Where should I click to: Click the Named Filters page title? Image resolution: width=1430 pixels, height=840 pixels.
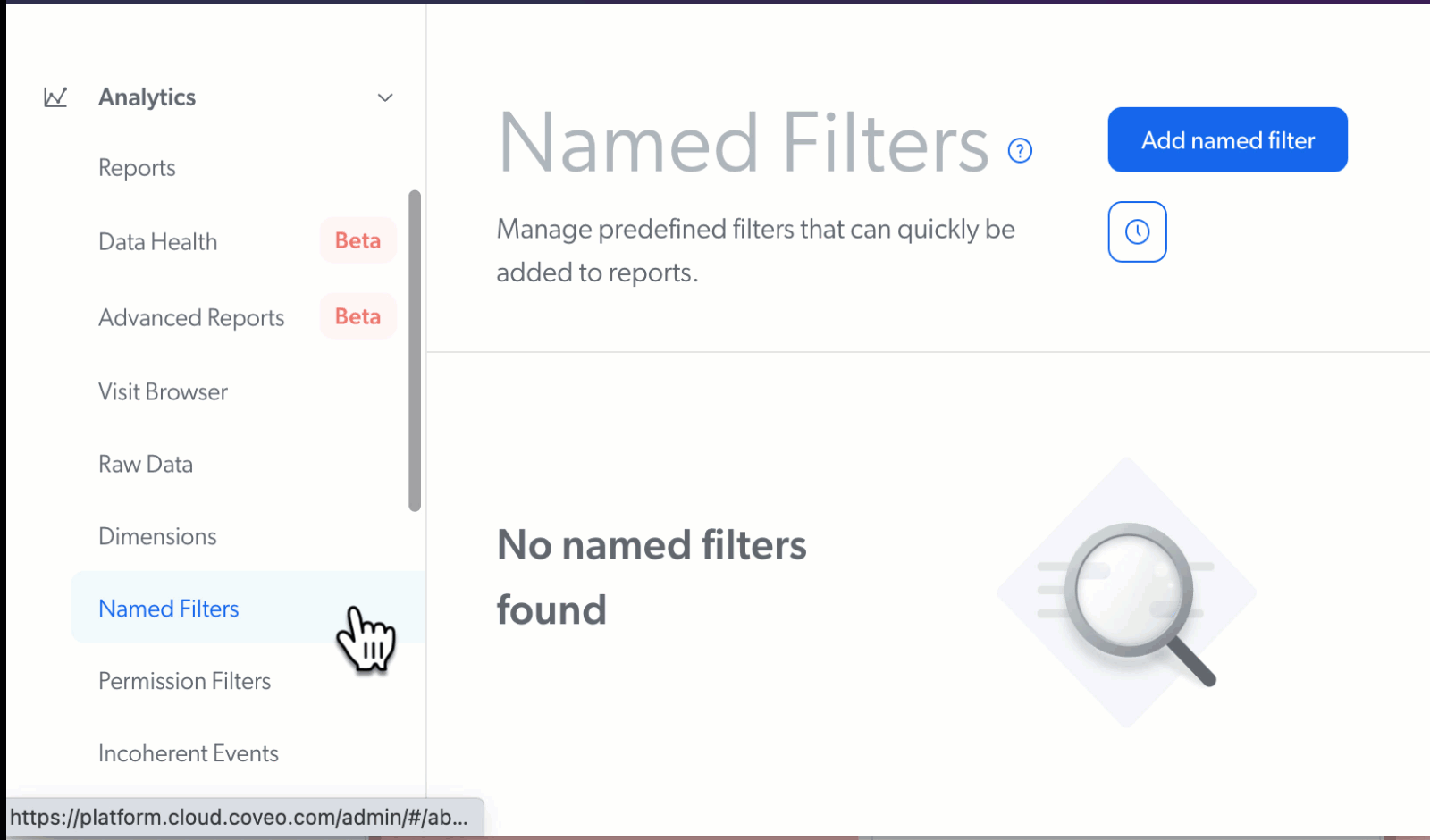[744, 143]
